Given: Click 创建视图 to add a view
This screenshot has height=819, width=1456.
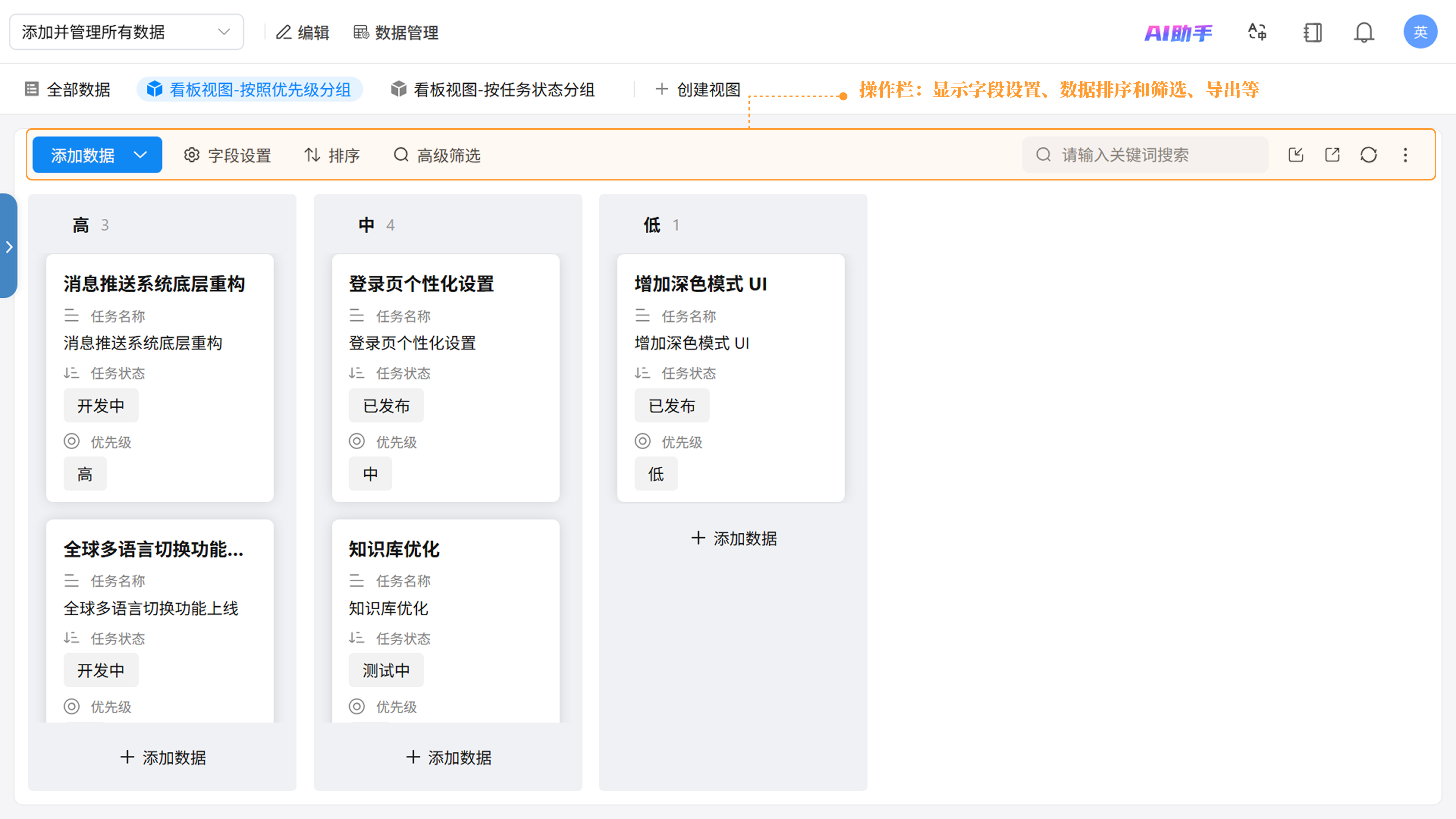Looking at the screenshot, I should point(698,89).
